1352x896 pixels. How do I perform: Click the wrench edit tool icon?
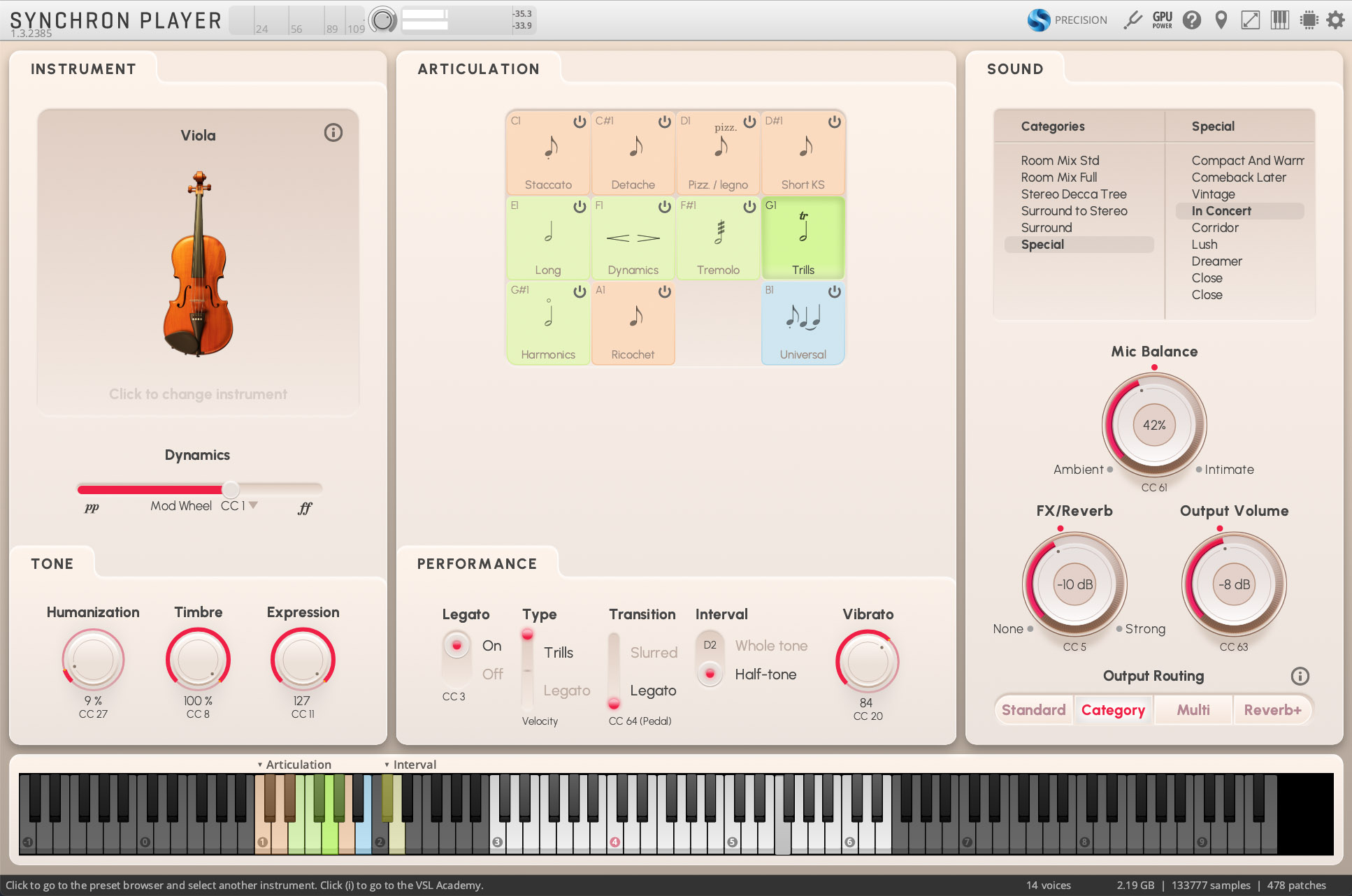pyautogui.click(x=1132, y=20)
